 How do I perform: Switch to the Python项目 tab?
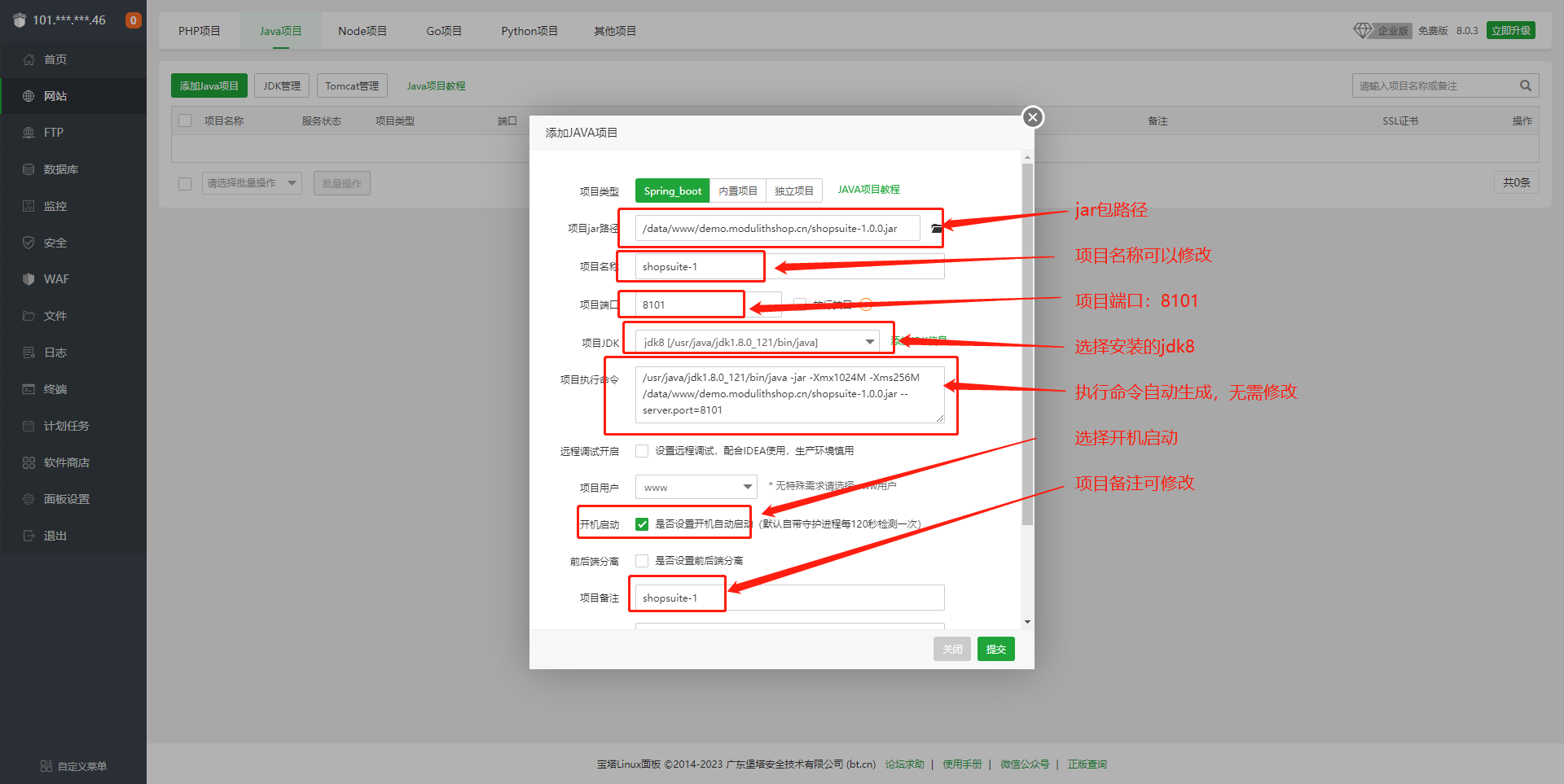(x=529, y=30)
